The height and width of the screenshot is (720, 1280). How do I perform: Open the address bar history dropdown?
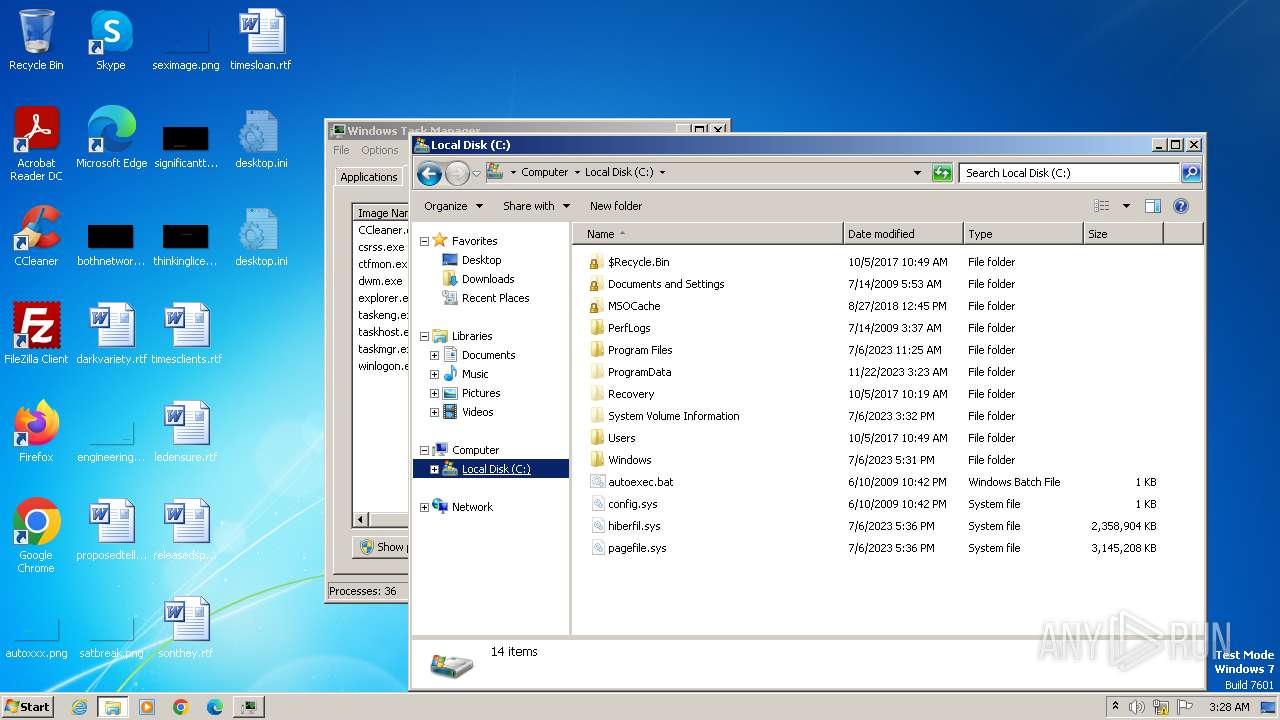[x=917, y=172]
